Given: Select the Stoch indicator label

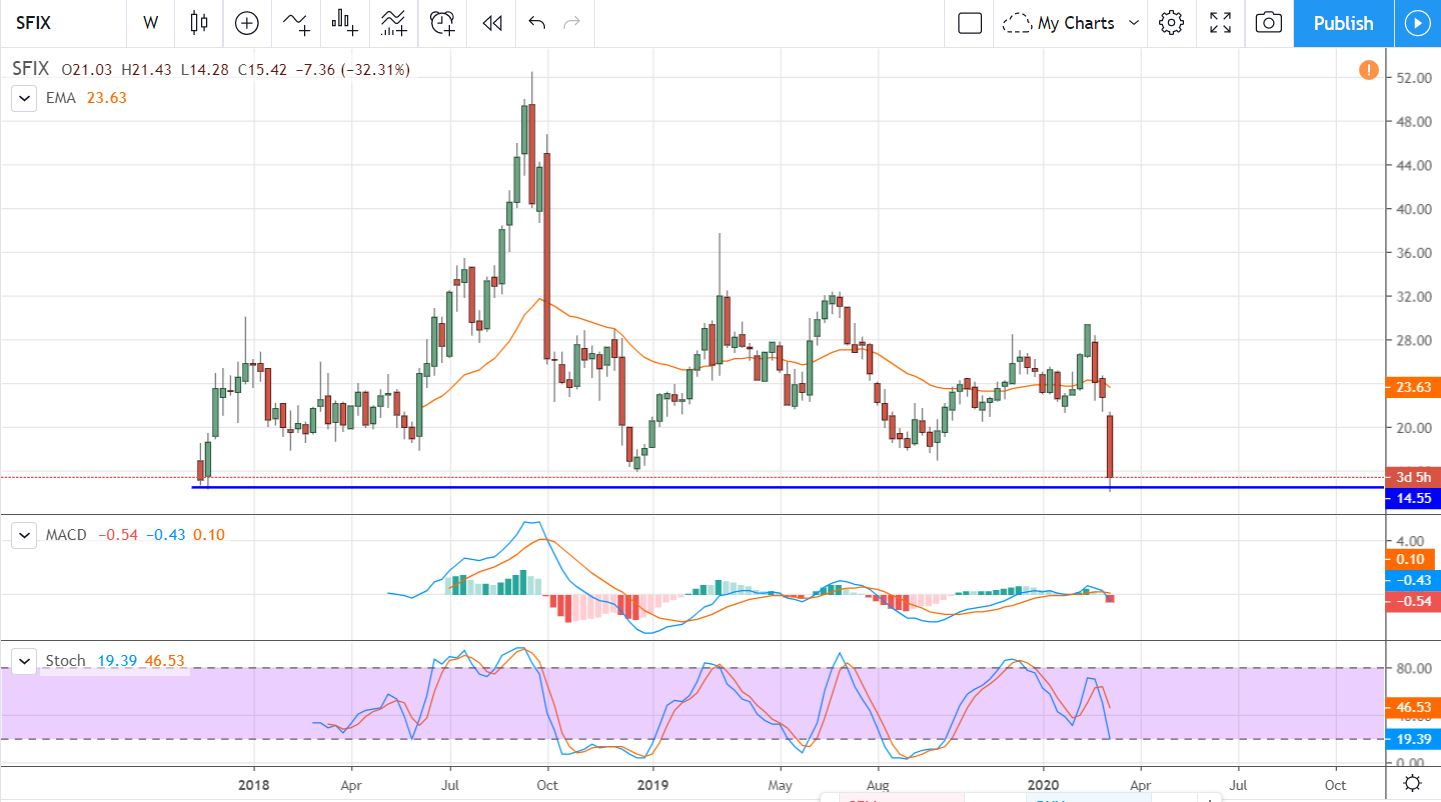Looking at the screenshot, I should pyautogui.click(x=66, y=661).
